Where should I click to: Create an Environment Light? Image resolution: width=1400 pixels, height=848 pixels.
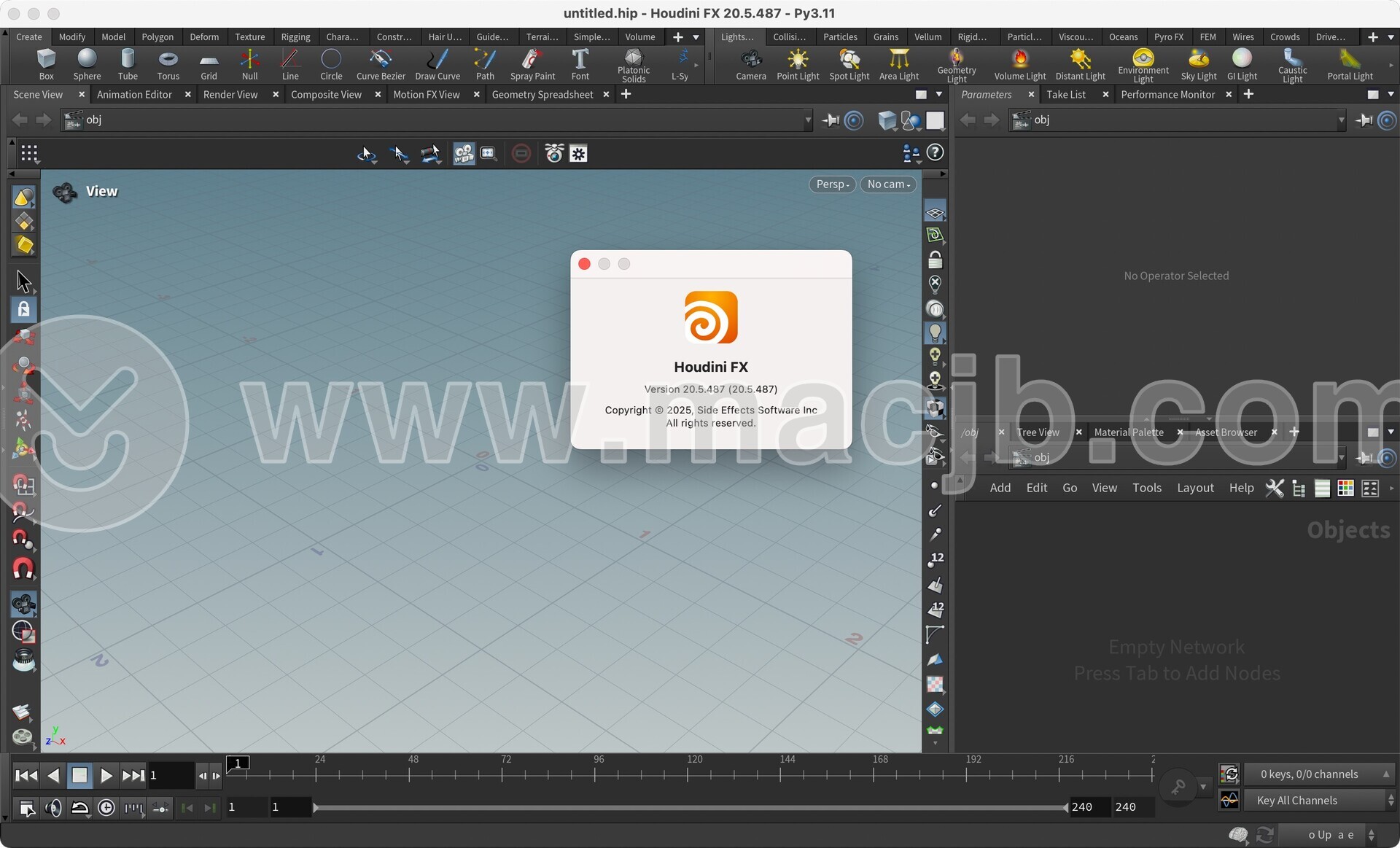tap(1143, 66)
